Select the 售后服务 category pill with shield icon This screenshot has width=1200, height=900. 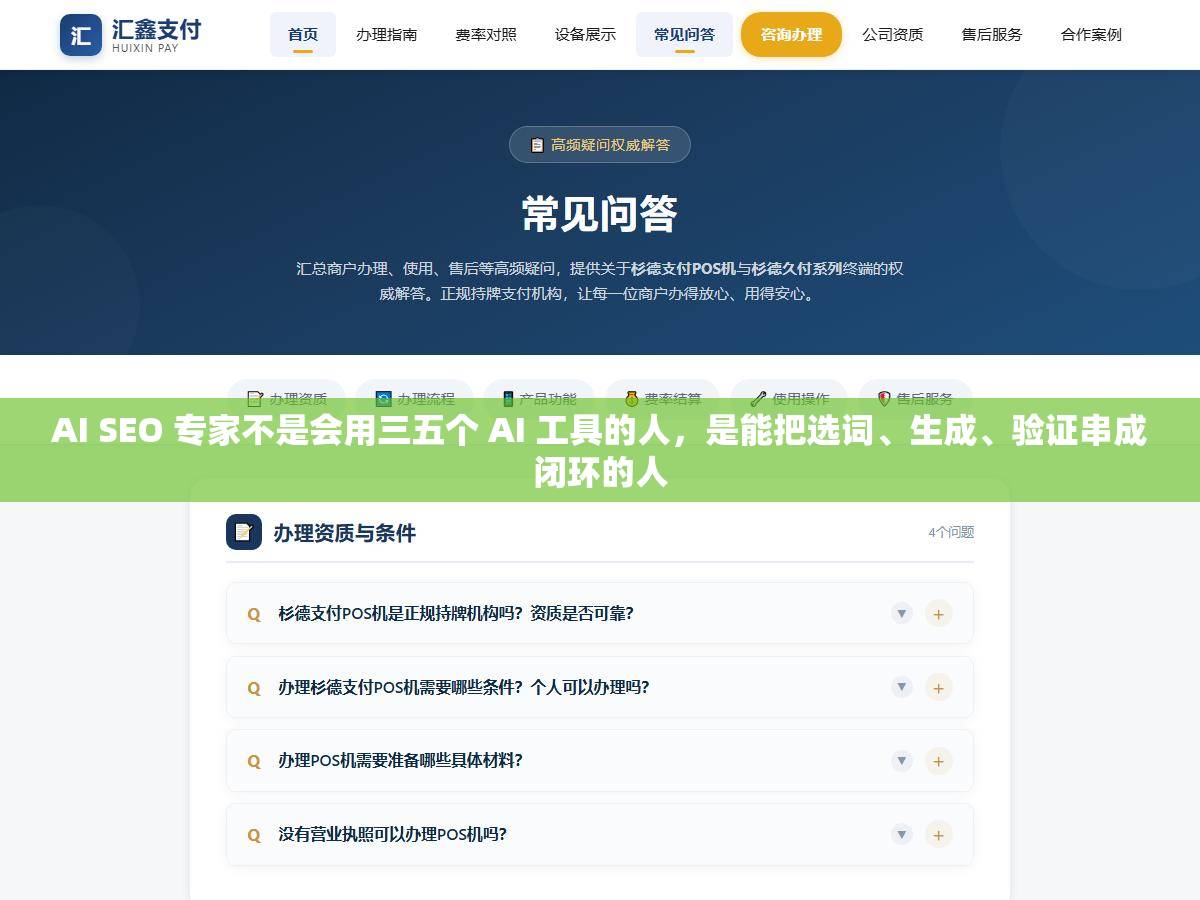coord(915,399)
